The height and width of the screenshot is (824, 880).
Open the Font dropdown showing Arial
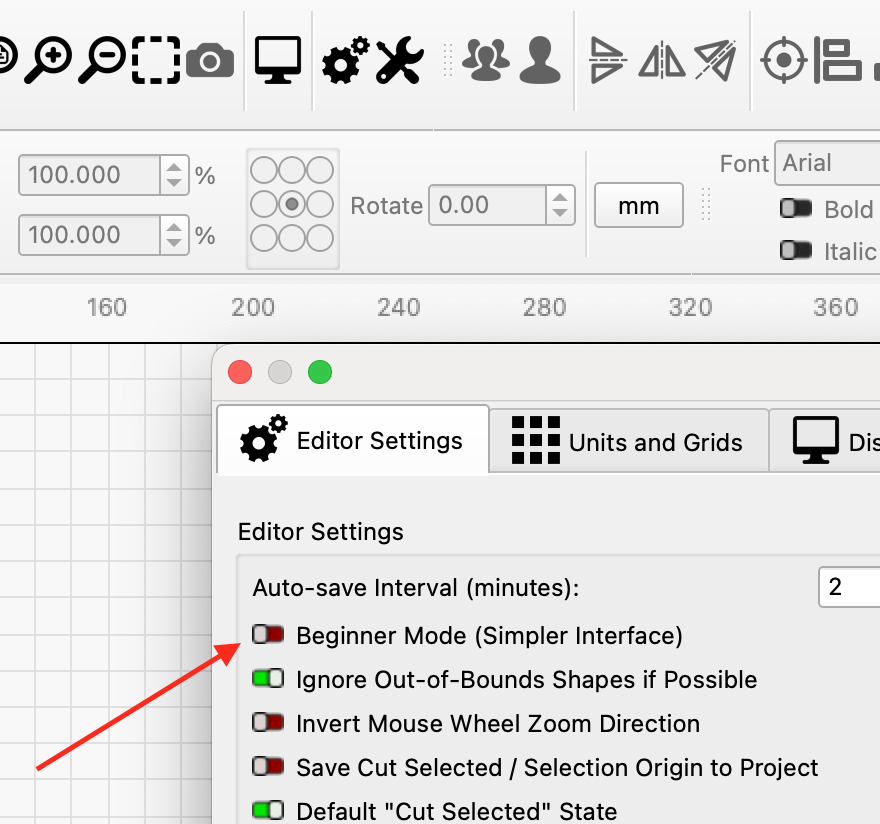[x=827, y=163]
